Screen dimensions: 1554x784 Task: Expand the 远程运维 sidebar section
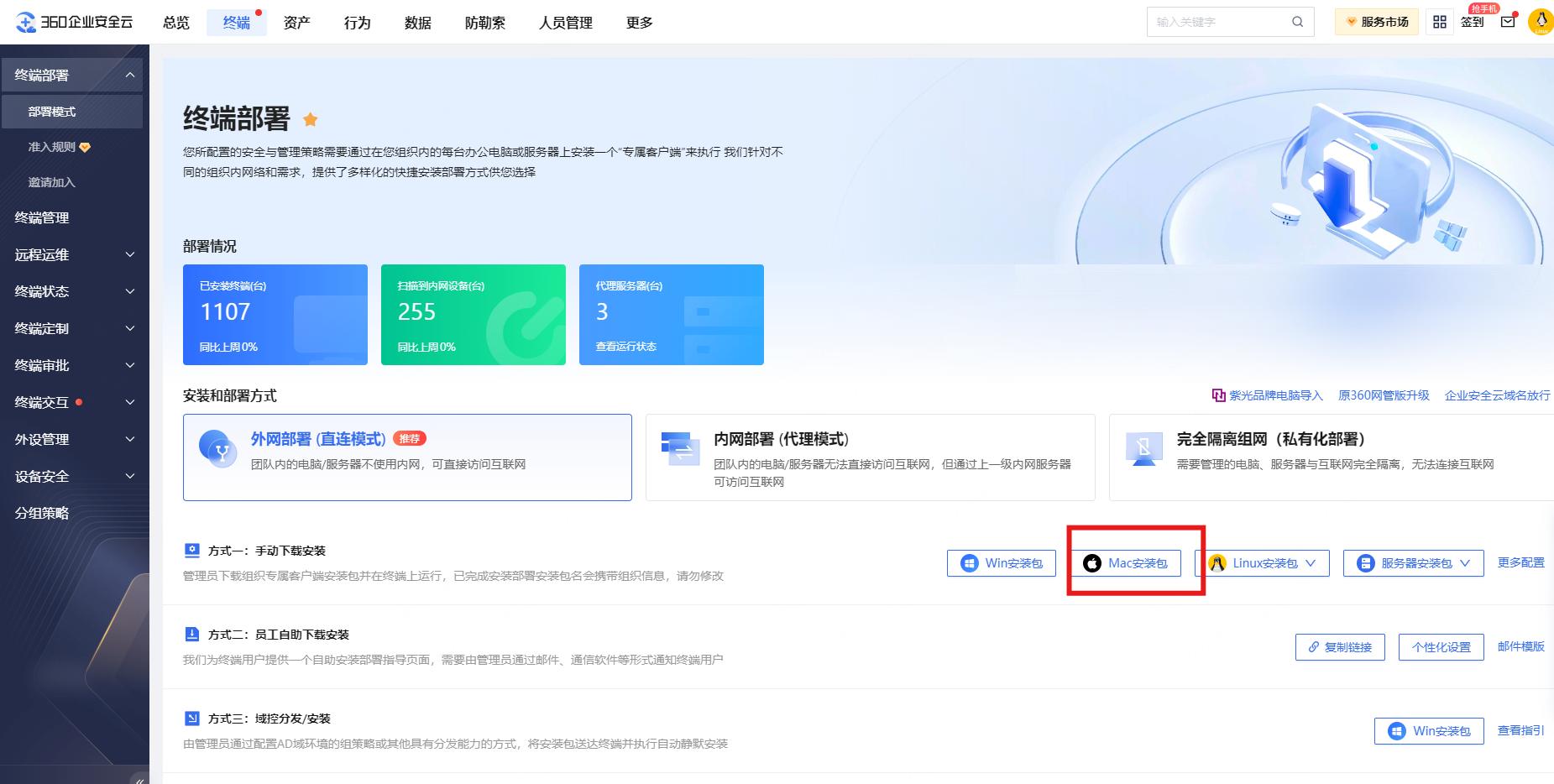[x=130, y=254]
